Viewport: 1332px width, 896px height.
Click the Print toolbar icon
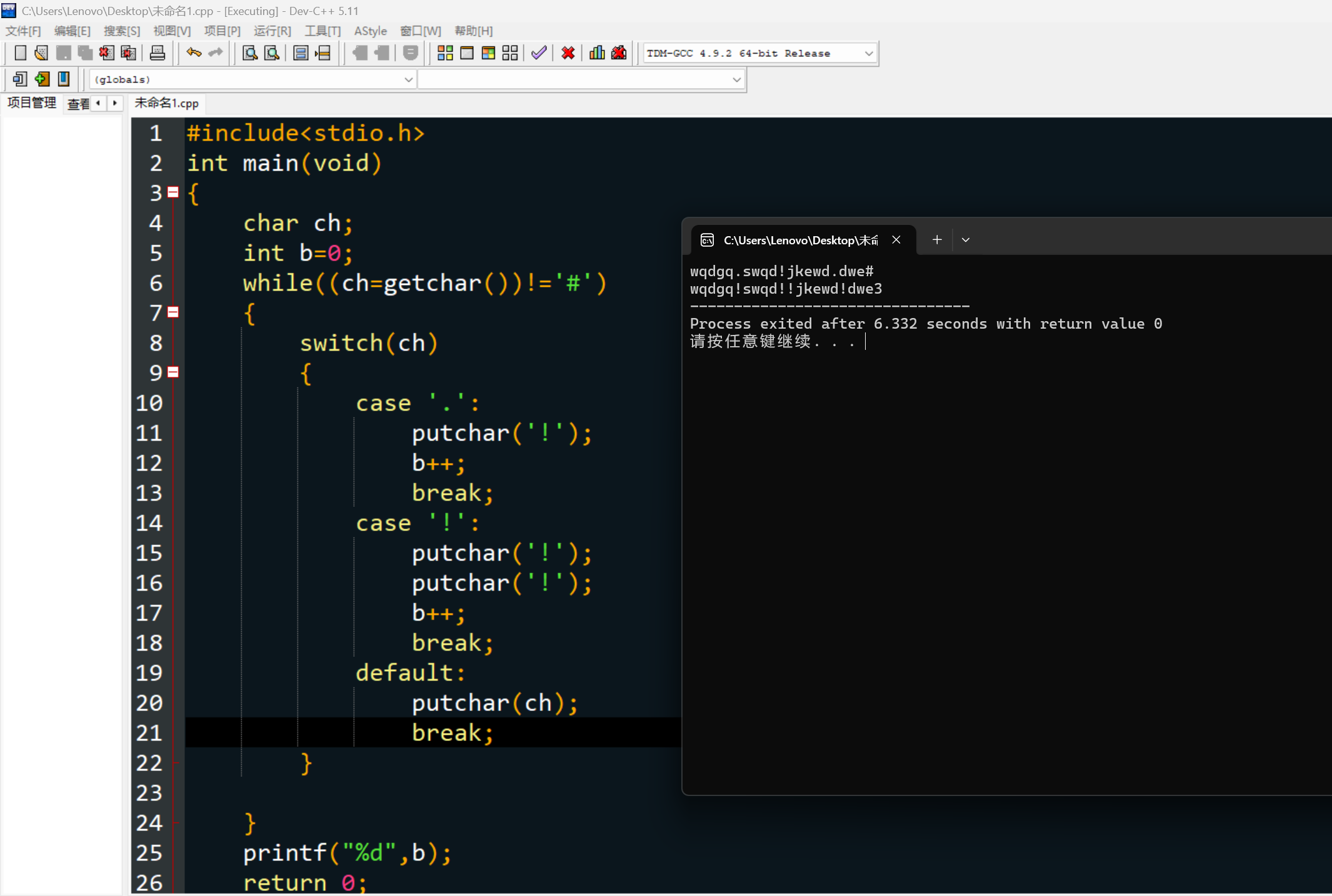pyautogui.click(x=157, y=53)
